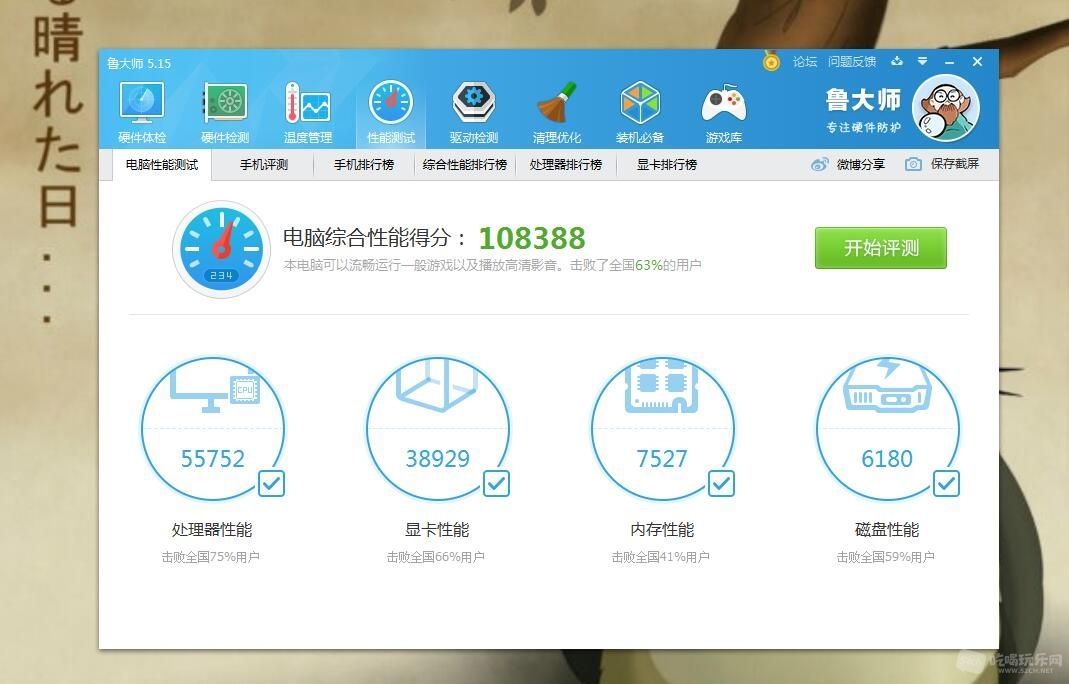
Task: Uncheck the 磁盘性能 test checkbox
Action: [x=946, y=484]
